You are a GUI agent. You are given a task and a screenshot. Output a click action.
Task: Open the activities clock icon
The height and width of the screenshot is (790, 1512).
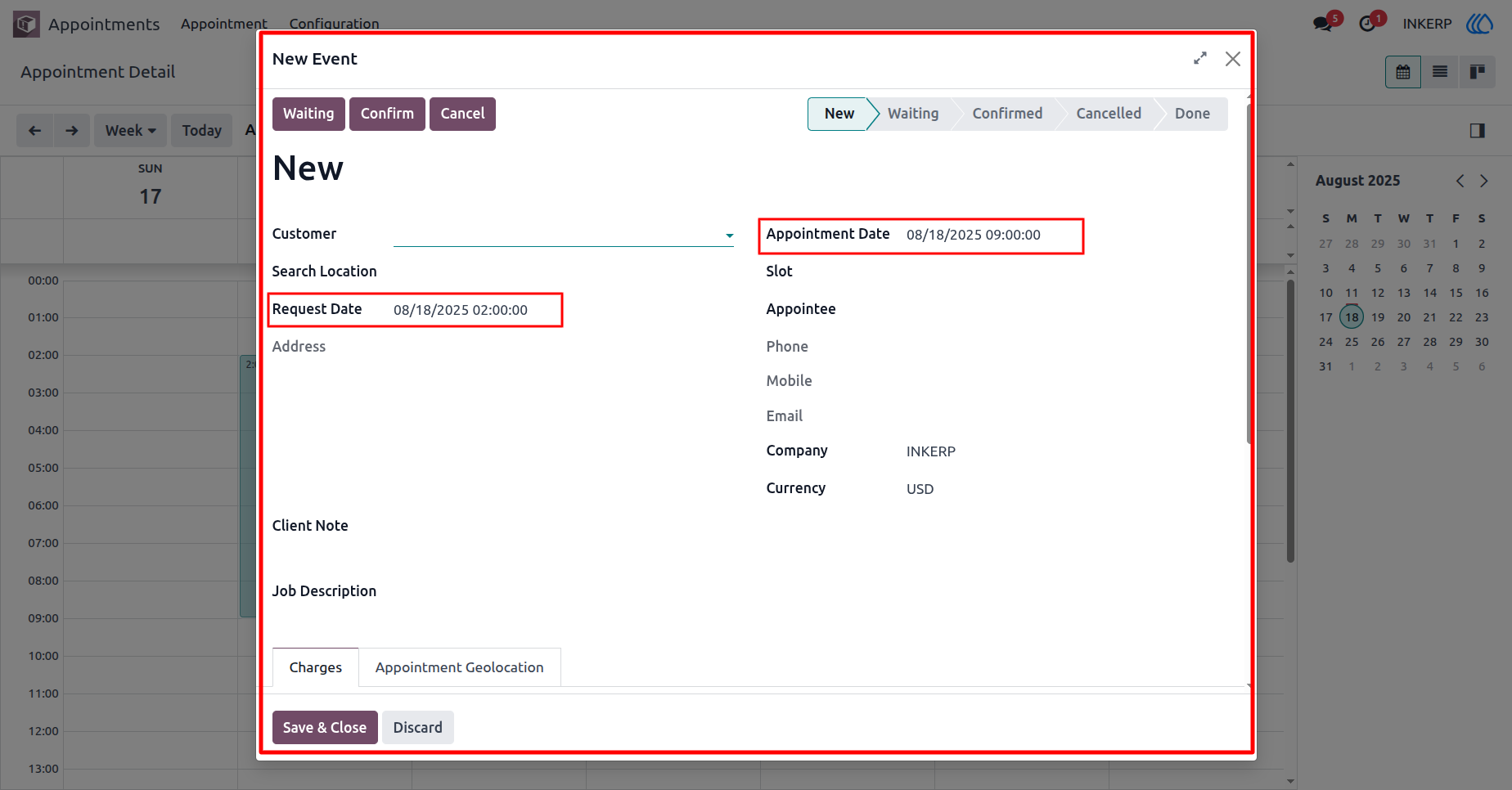point(1367,24)
